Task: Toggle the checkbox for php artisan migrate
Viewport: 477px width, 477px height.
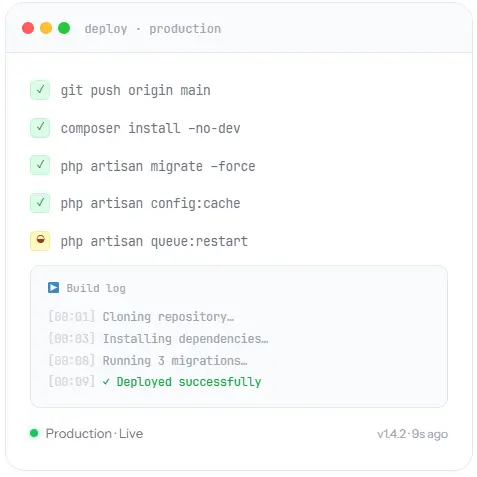Action: pos(40,165)
